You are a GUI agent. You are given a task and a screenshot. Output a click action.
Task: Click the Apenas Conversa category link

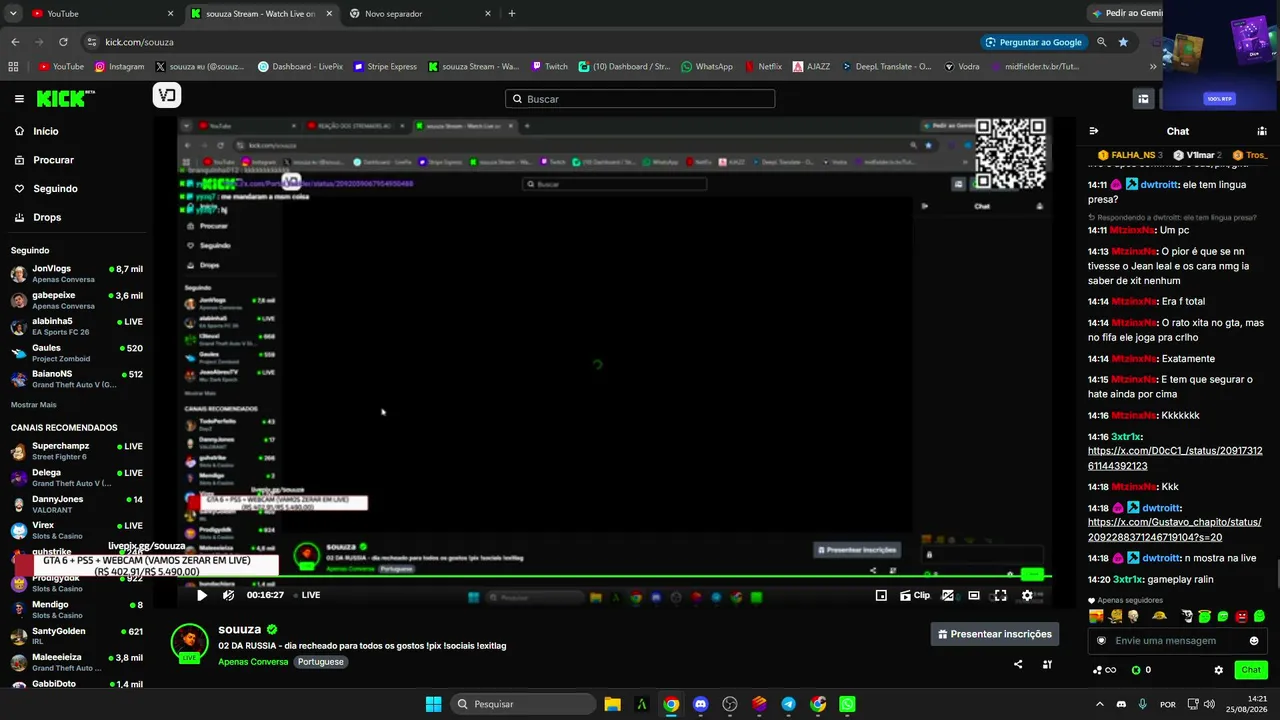tap(253, 662)
